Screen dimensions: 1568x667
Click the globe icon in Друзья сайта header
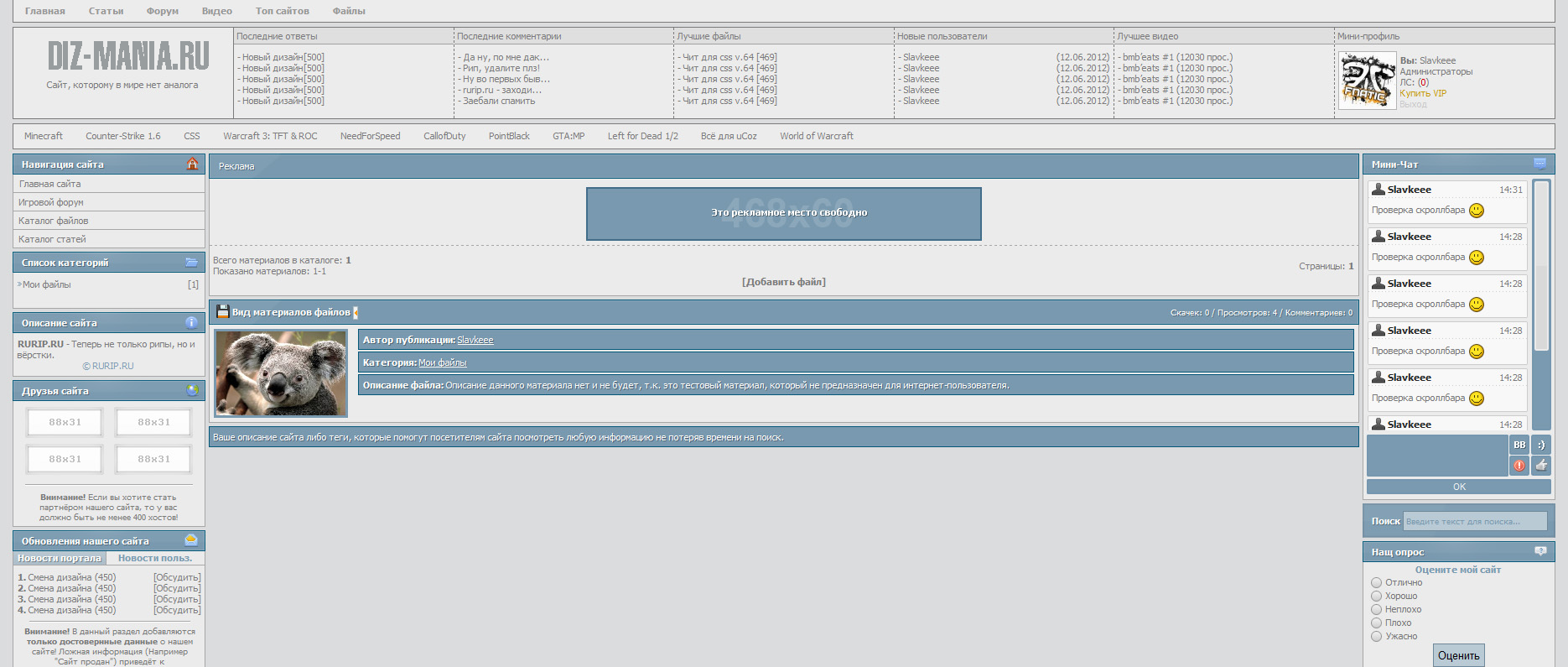click(x=192, y=391)
